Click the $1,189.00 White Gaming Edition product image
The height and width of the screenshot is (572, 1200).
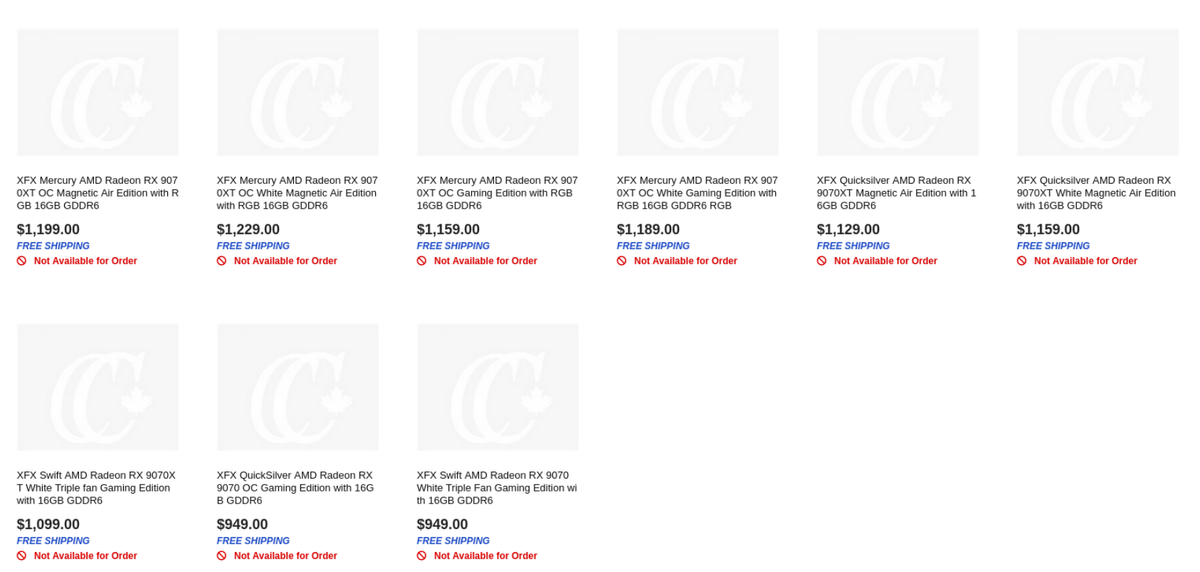coord(698,92)
